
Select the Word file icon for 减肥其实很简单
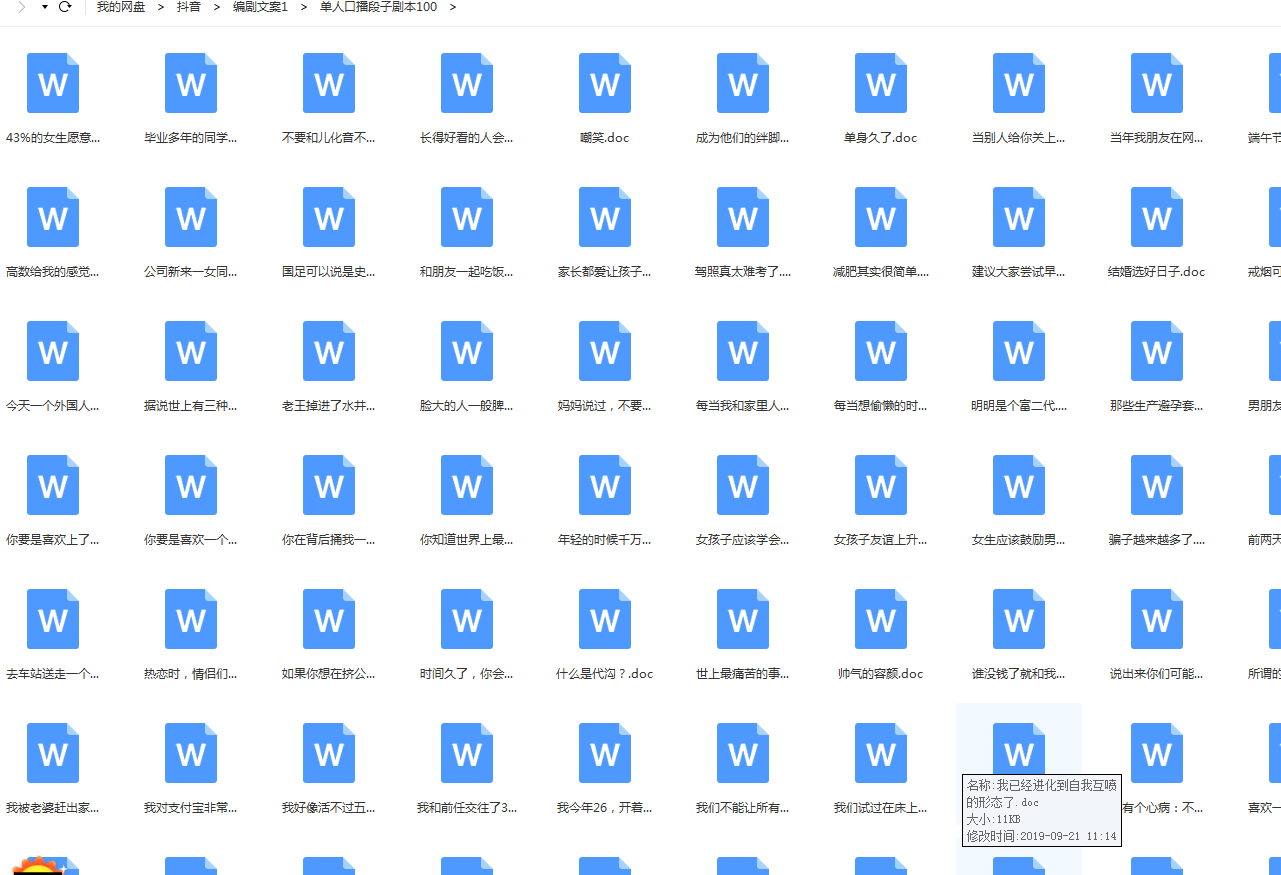pos(881,217)
